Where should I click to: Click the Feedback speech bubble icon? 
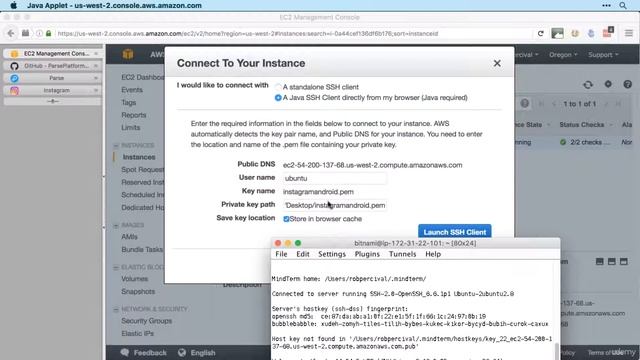point(125,352)
